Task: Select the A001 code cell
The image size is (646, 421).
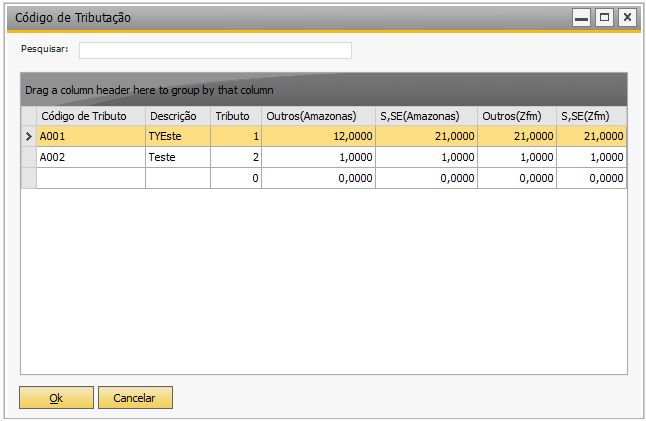Action: (x=91, y=136)
